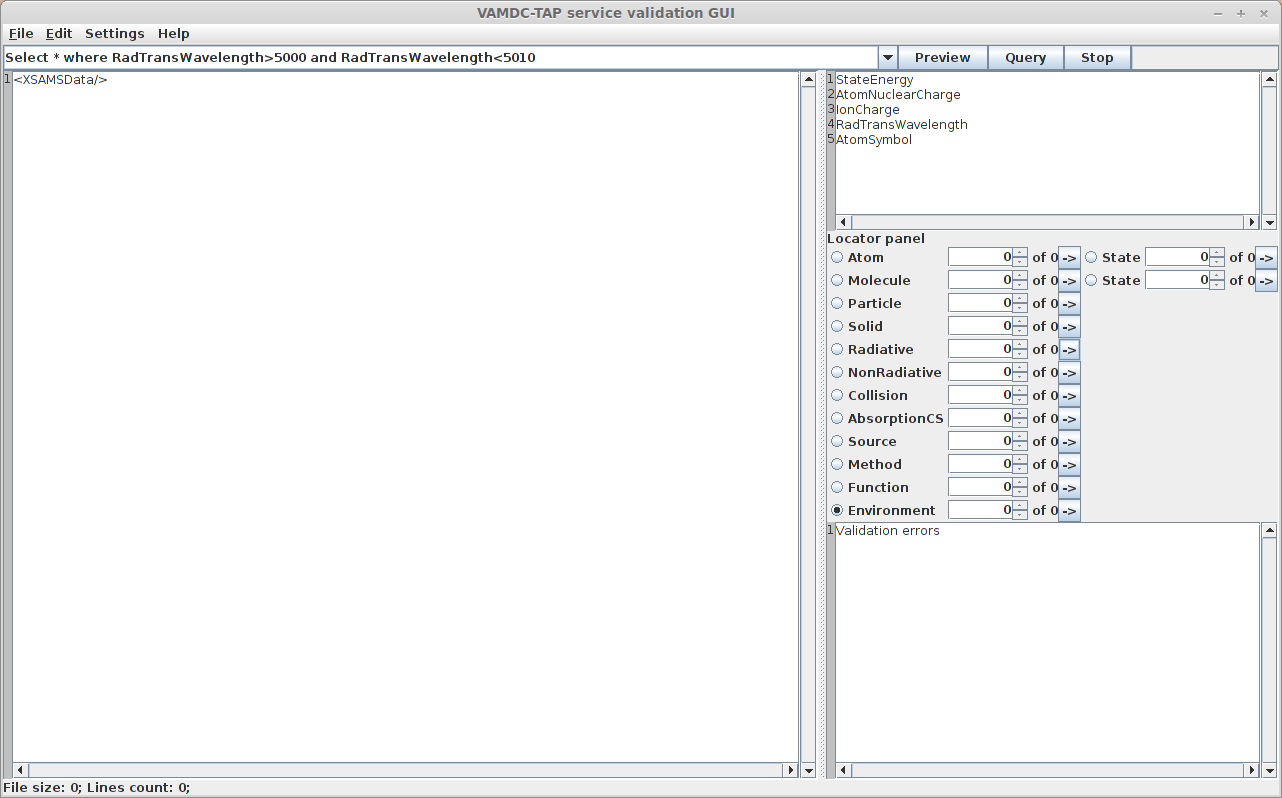Go to Radiative element with arrow button

1069,349
